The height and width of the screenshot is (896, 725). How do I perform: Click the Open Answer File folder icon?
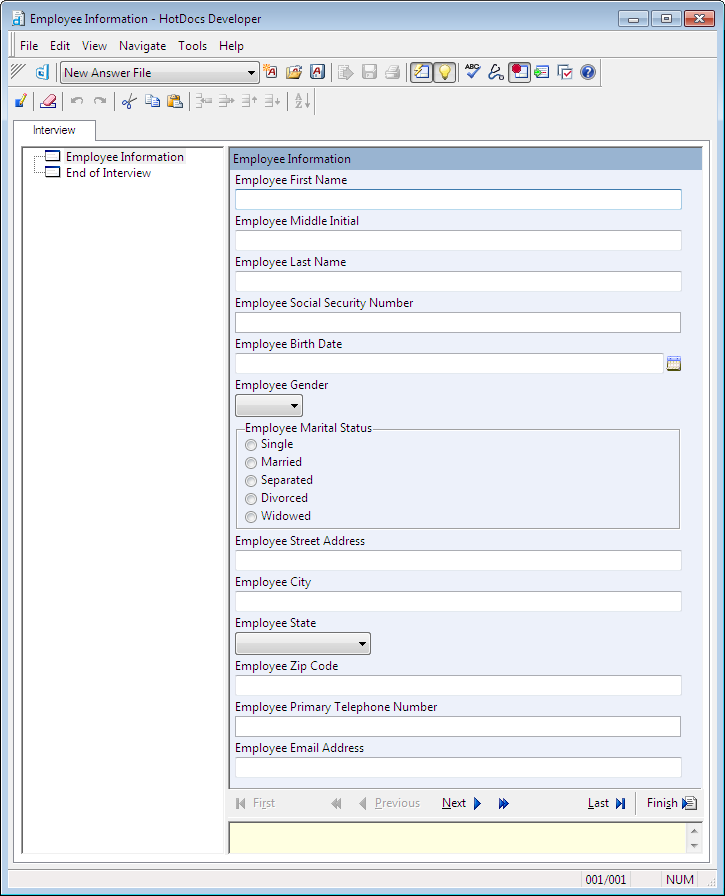294,72
